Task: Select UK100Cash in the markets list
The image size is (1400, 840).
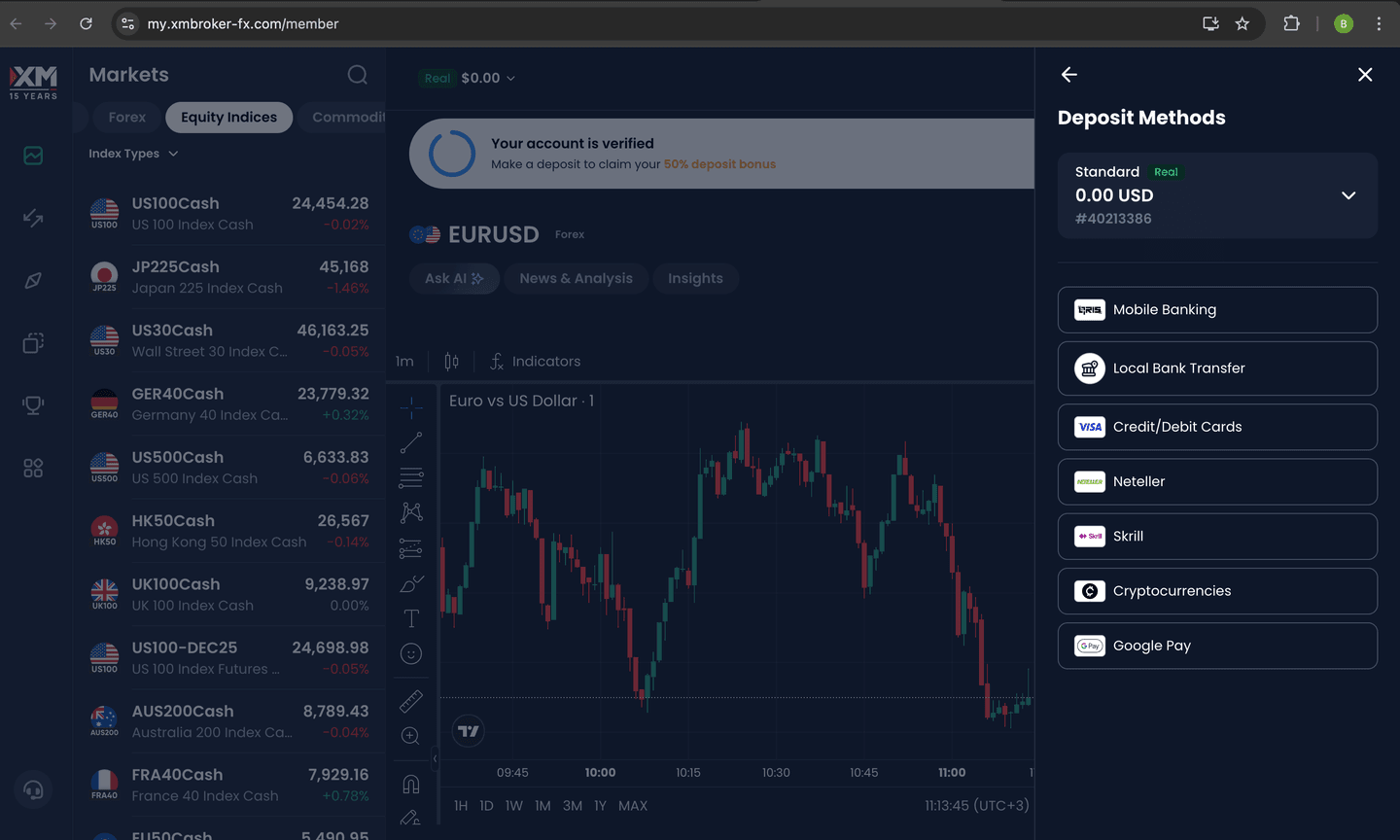Action: point(229,595)
